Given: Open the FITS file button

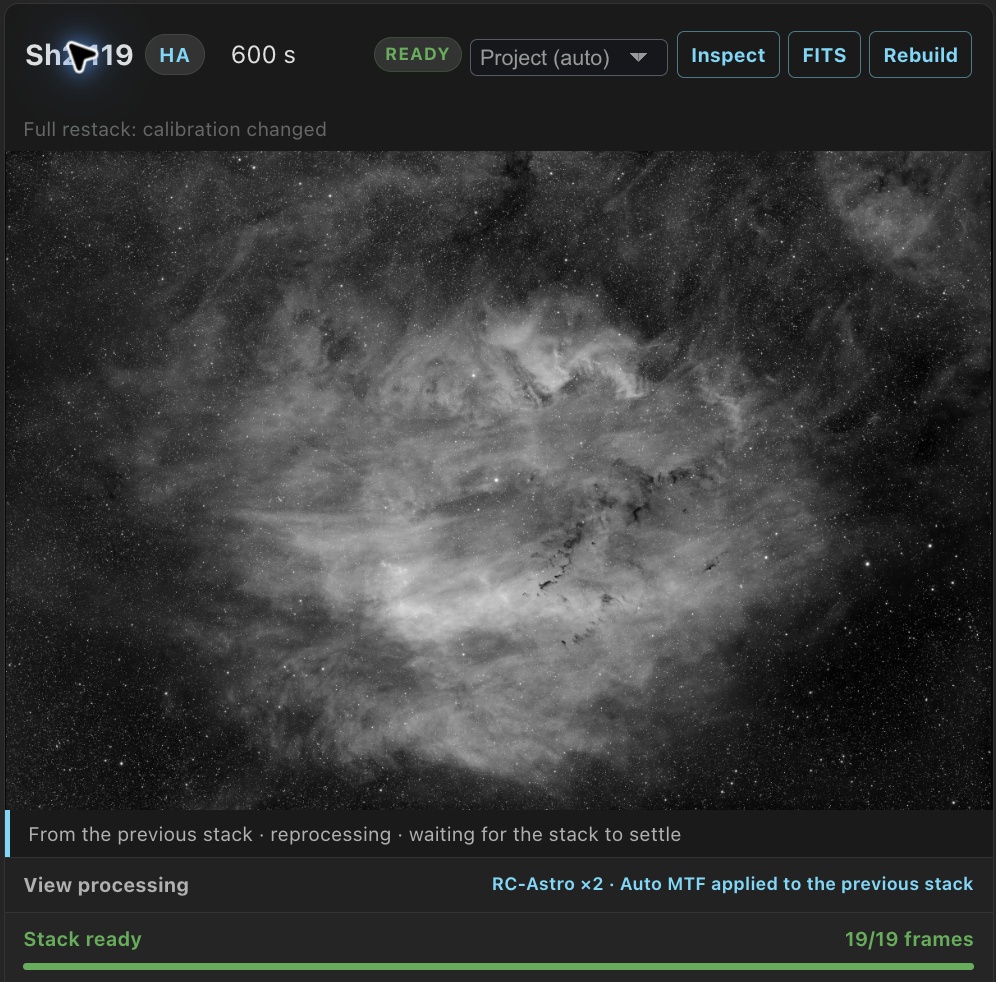Looking at the screenshot, I should tap(824, 55).
